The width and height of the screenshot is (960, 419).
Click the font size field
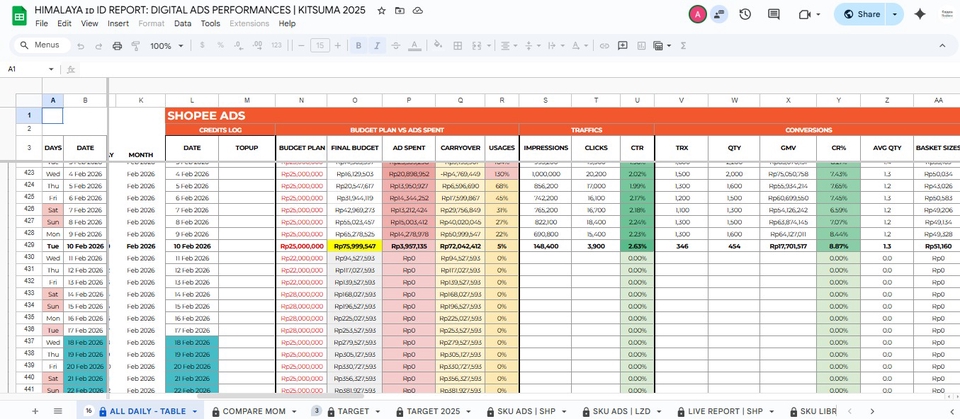pyautogui.click(x=320, y=45)
